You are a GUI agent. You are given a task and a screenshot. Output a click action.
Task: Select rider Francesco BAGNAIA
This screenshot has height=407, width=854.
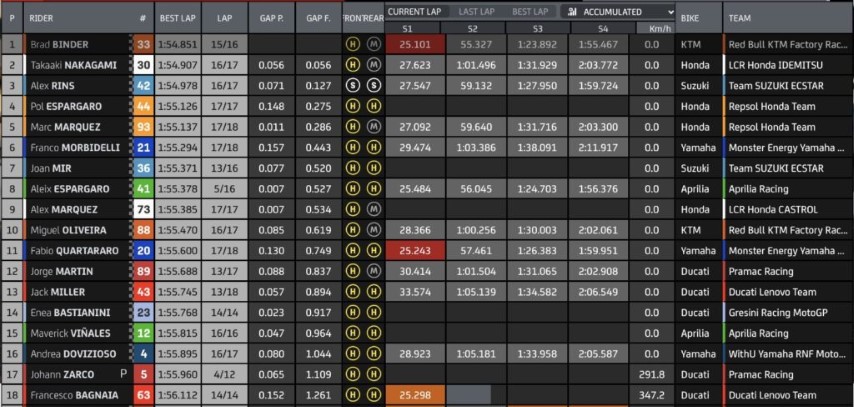(74, 395)
